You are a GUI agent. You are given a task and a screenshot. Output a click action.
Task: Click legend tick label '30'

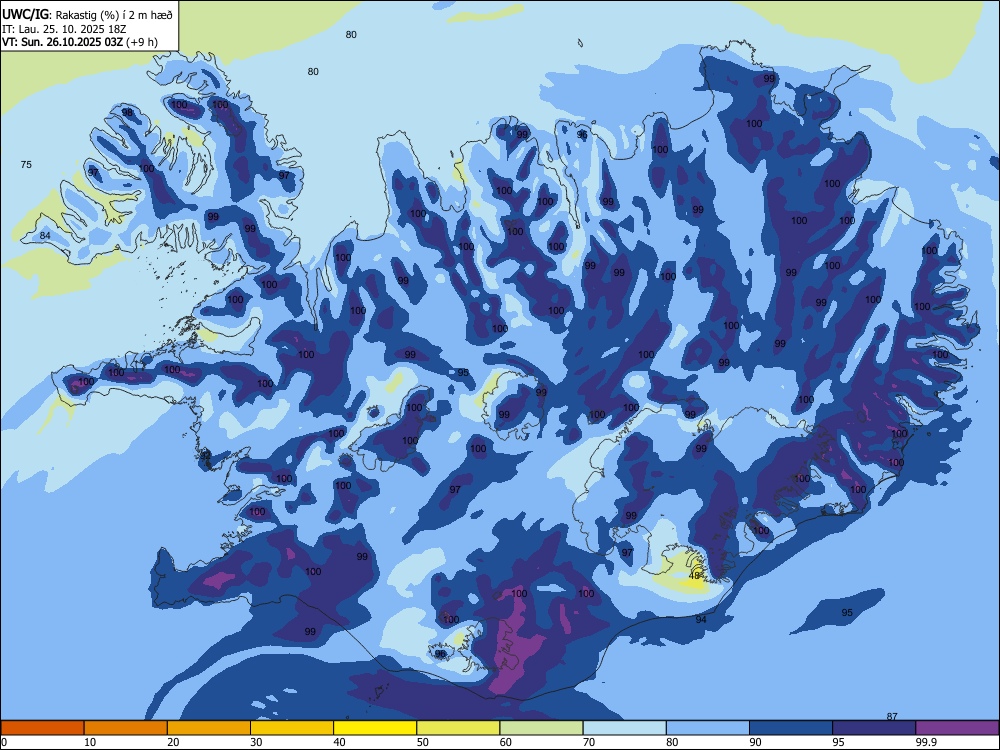(x=256, y=742)
